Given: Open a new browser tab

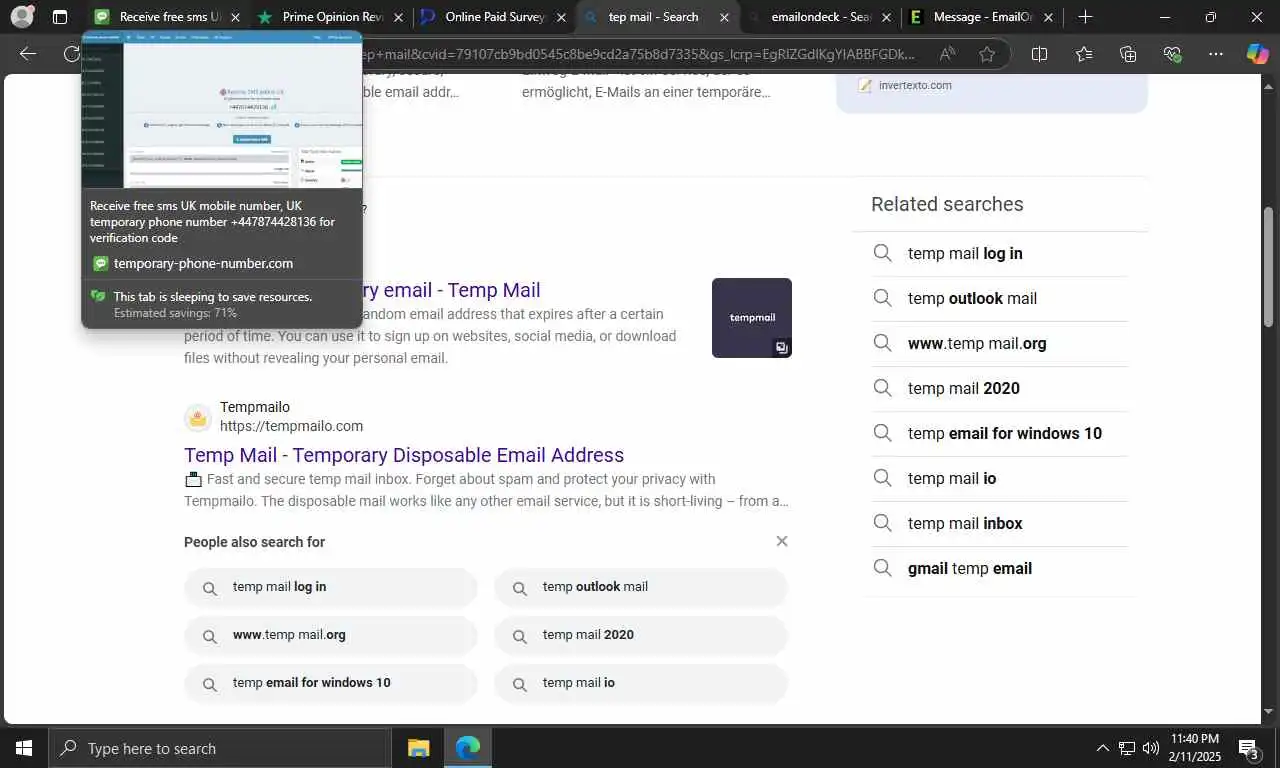Looking at the screenshot, I should tap(1086, 17).
